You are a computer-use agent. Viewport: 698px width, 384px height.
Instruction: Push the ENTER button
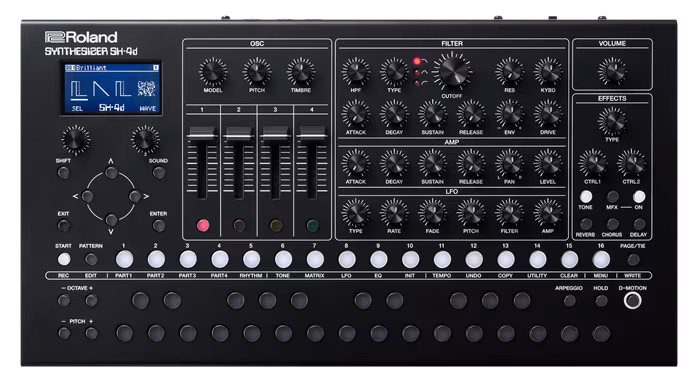158,226
